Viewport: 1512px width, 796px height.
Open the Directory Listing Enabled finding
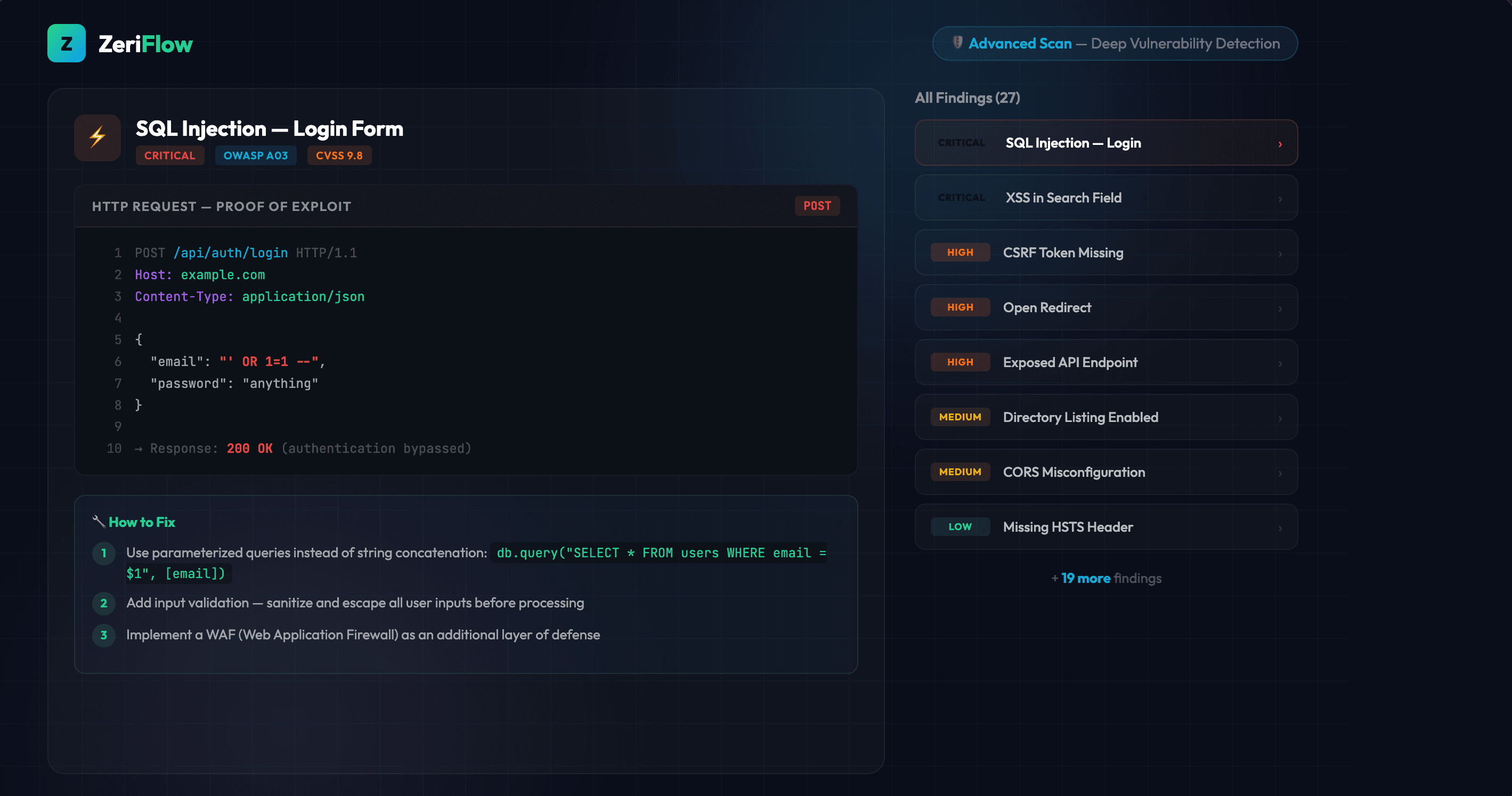tap(1106, 417)
